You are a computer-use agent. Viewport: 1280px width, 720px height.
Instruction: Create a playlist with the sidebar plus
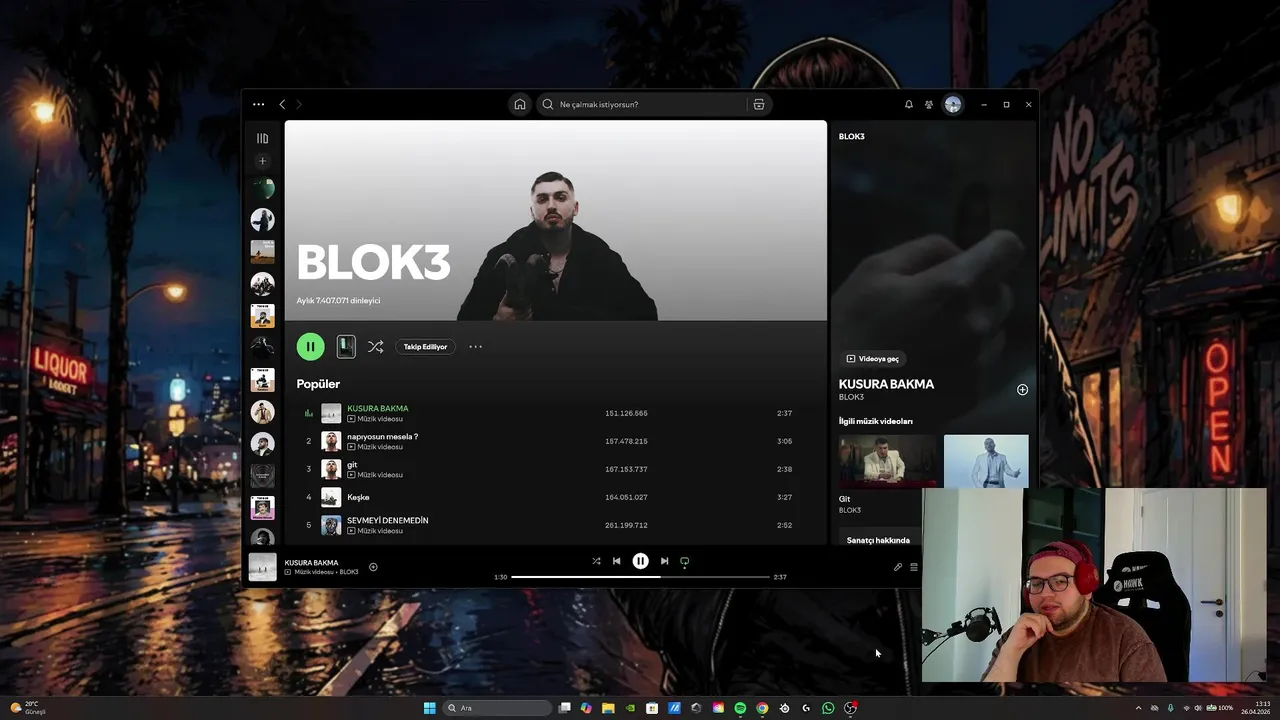pyautogui.click(x=262, y=161)
